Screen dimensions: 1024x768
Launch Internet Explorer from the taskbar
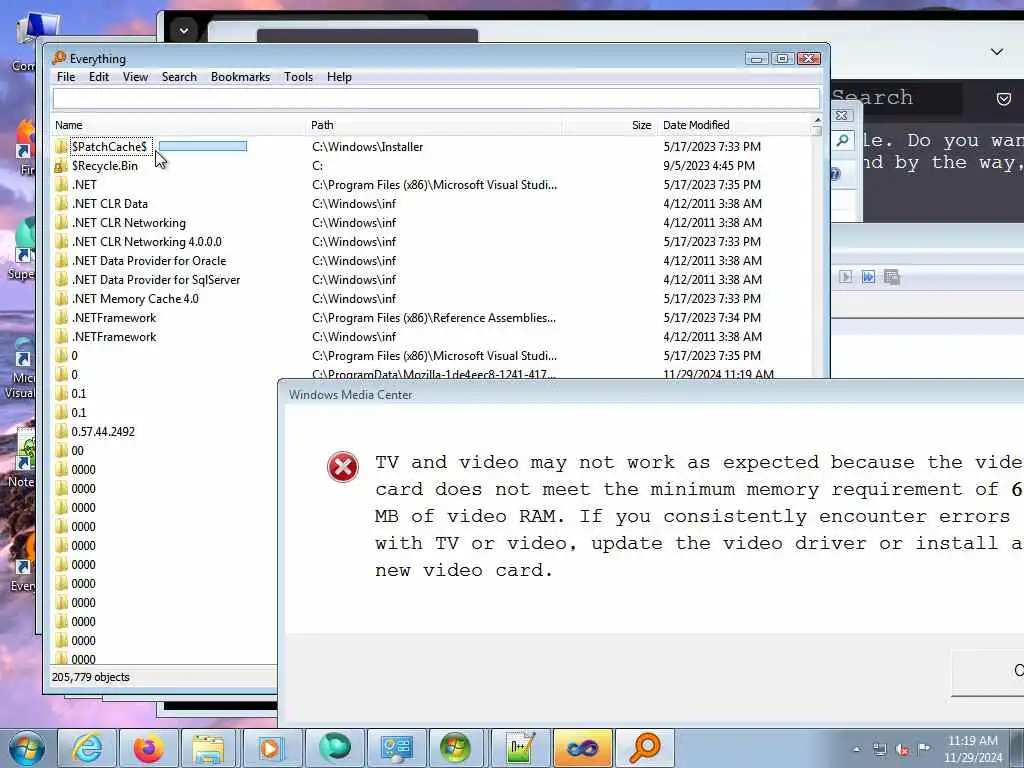coord(86,748)
